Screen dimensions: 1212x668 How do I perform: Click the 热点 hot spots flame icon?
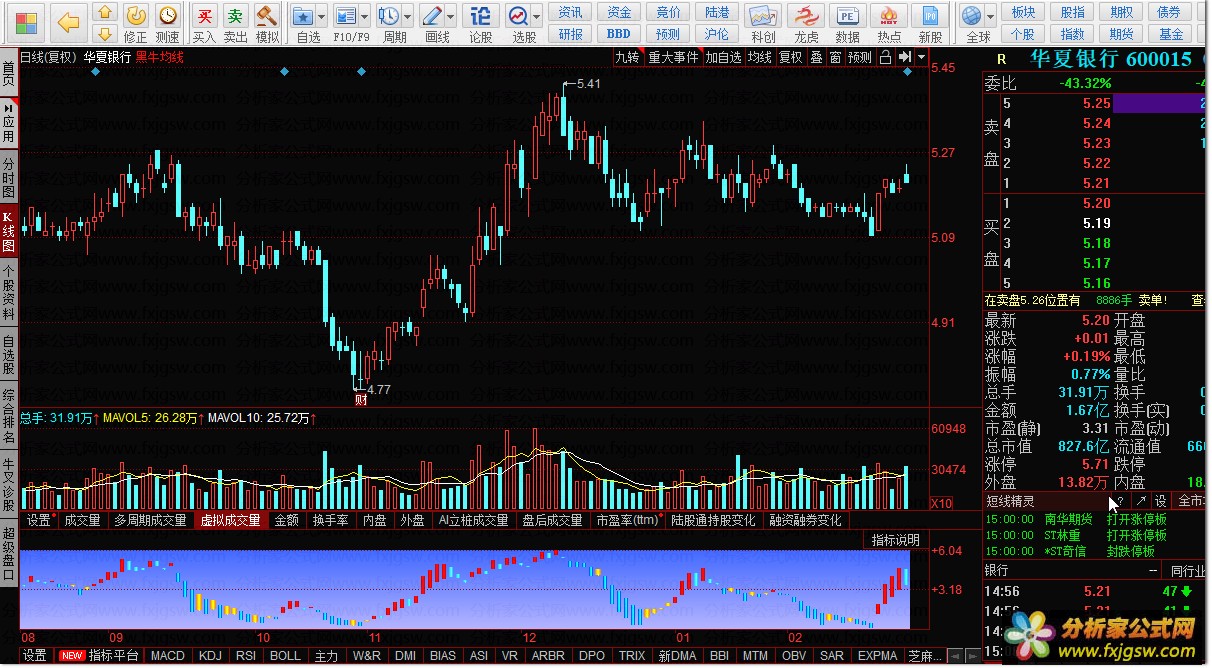(888, 17)
